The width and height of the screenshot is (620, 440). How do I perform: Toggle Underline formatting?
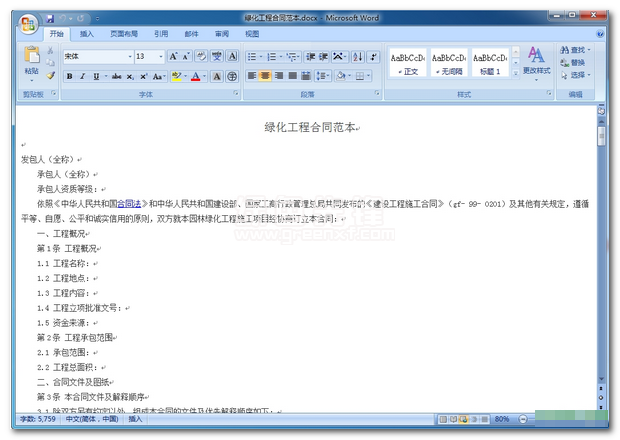96,77
